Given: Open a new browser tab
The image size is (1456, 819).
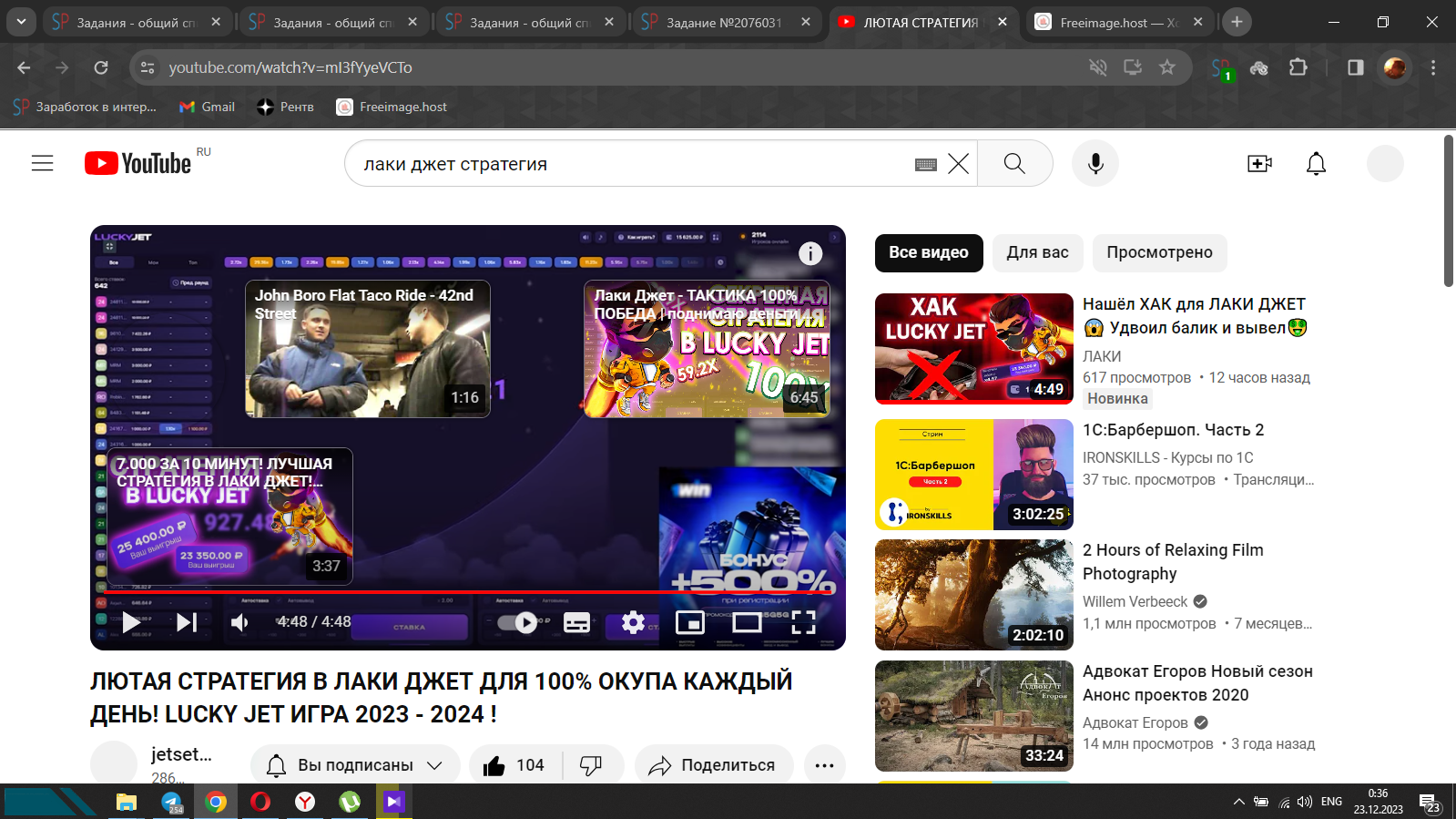Looking at the screenshot, I should pyautogui.click(x=1237, y=22).
